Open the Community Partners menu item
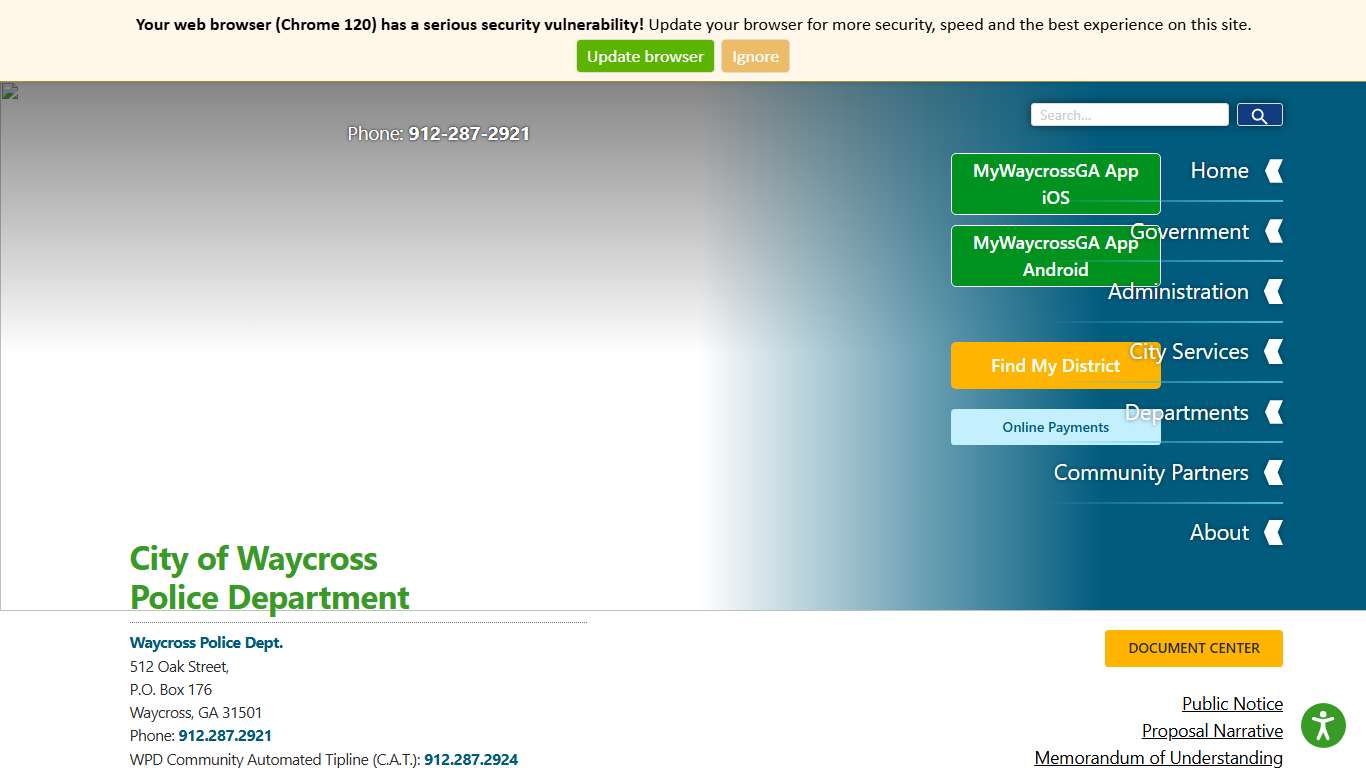 click(x=1150, y=473)
